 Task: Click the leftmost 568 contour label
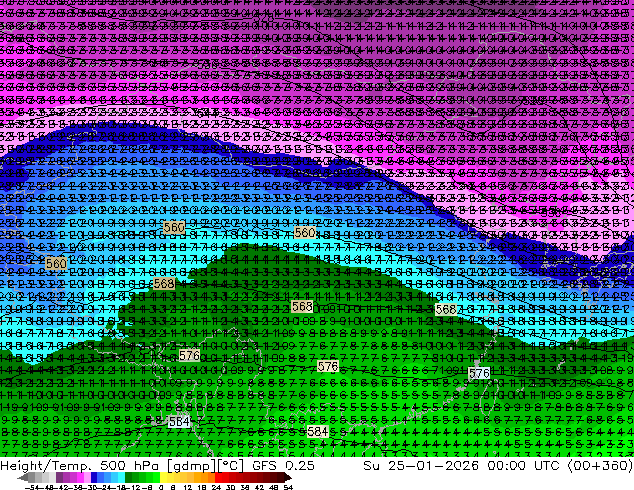point(164,283)
